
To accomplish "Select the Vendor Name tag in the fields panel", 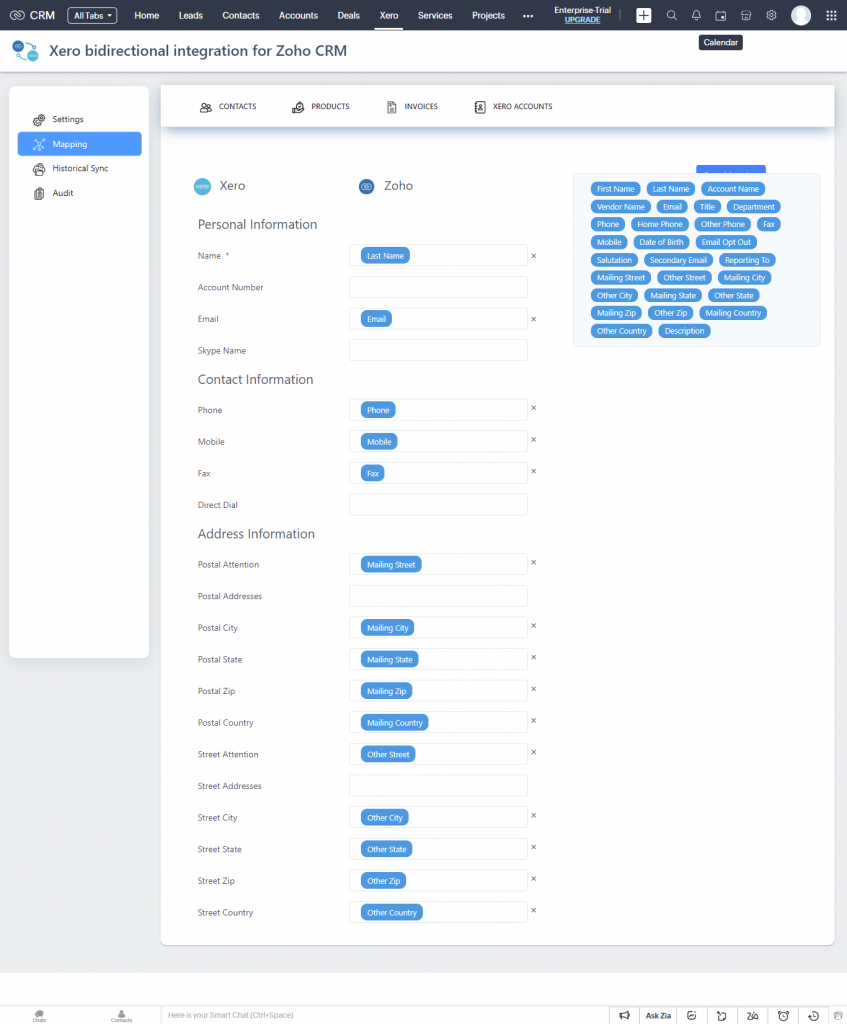I will (620, 207).
